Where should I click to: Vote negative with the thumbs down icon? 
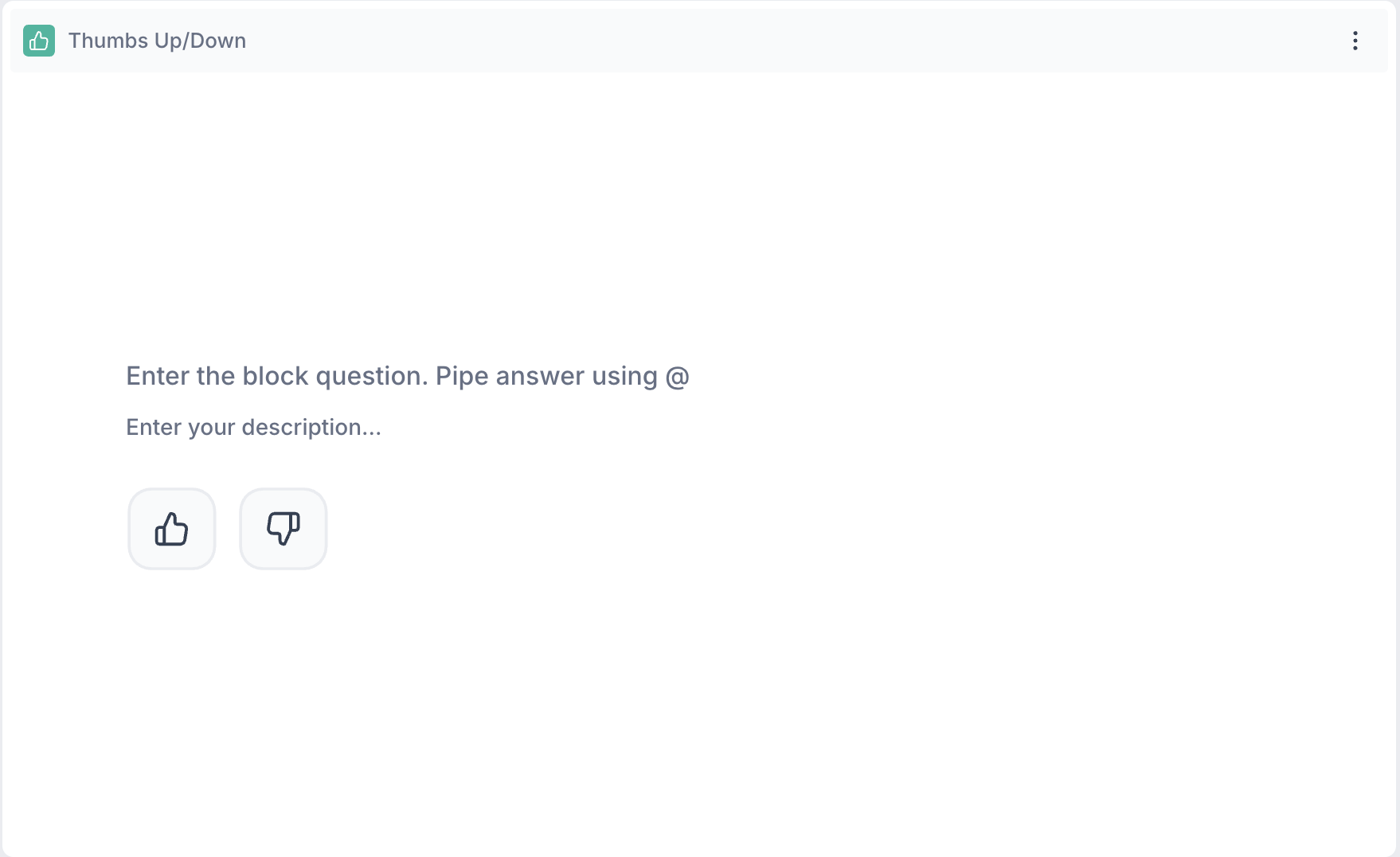(x=284, y=529)
